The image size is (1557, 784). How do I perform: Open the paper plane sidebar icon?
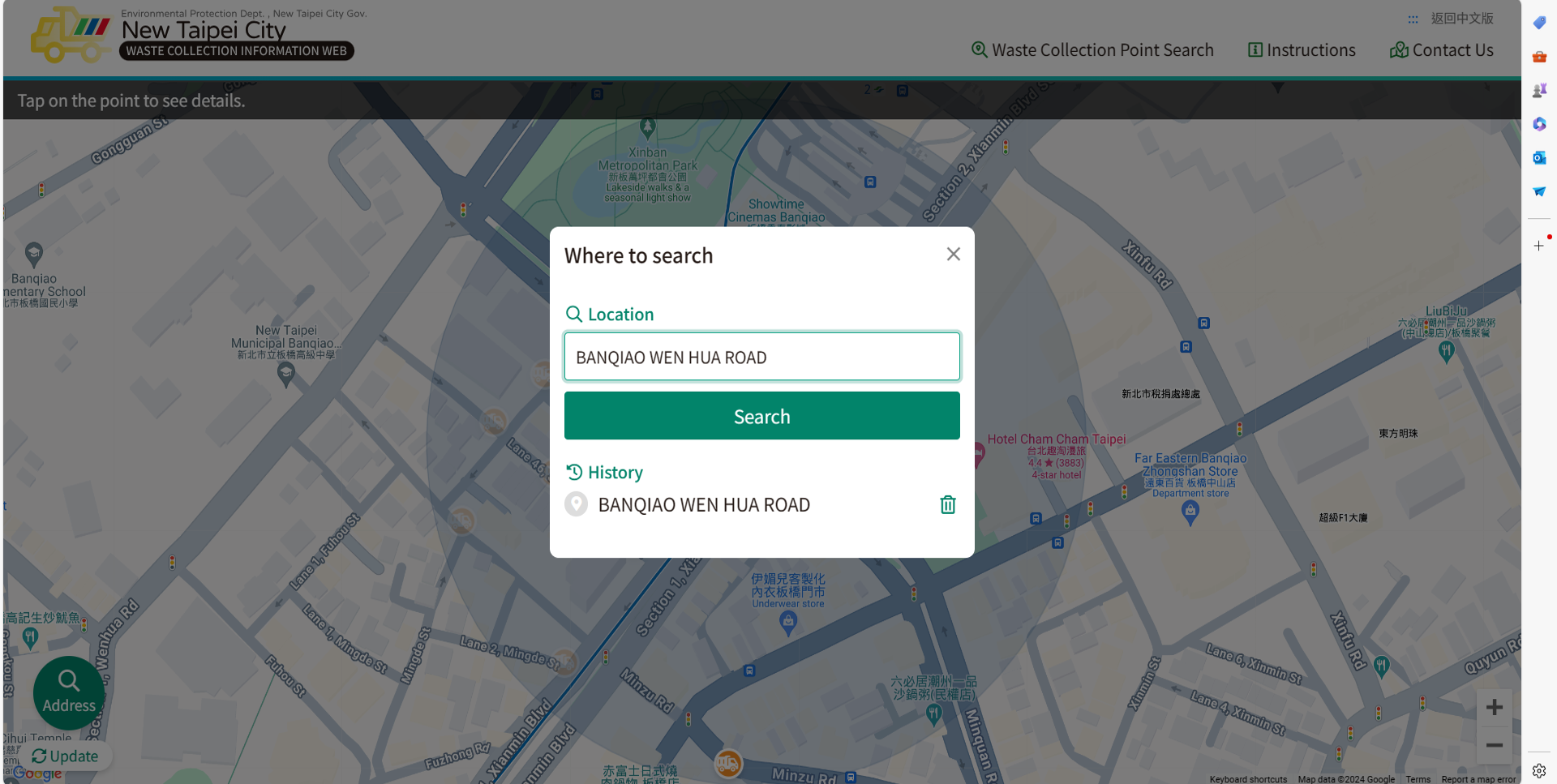click(x=1539, y=191)
